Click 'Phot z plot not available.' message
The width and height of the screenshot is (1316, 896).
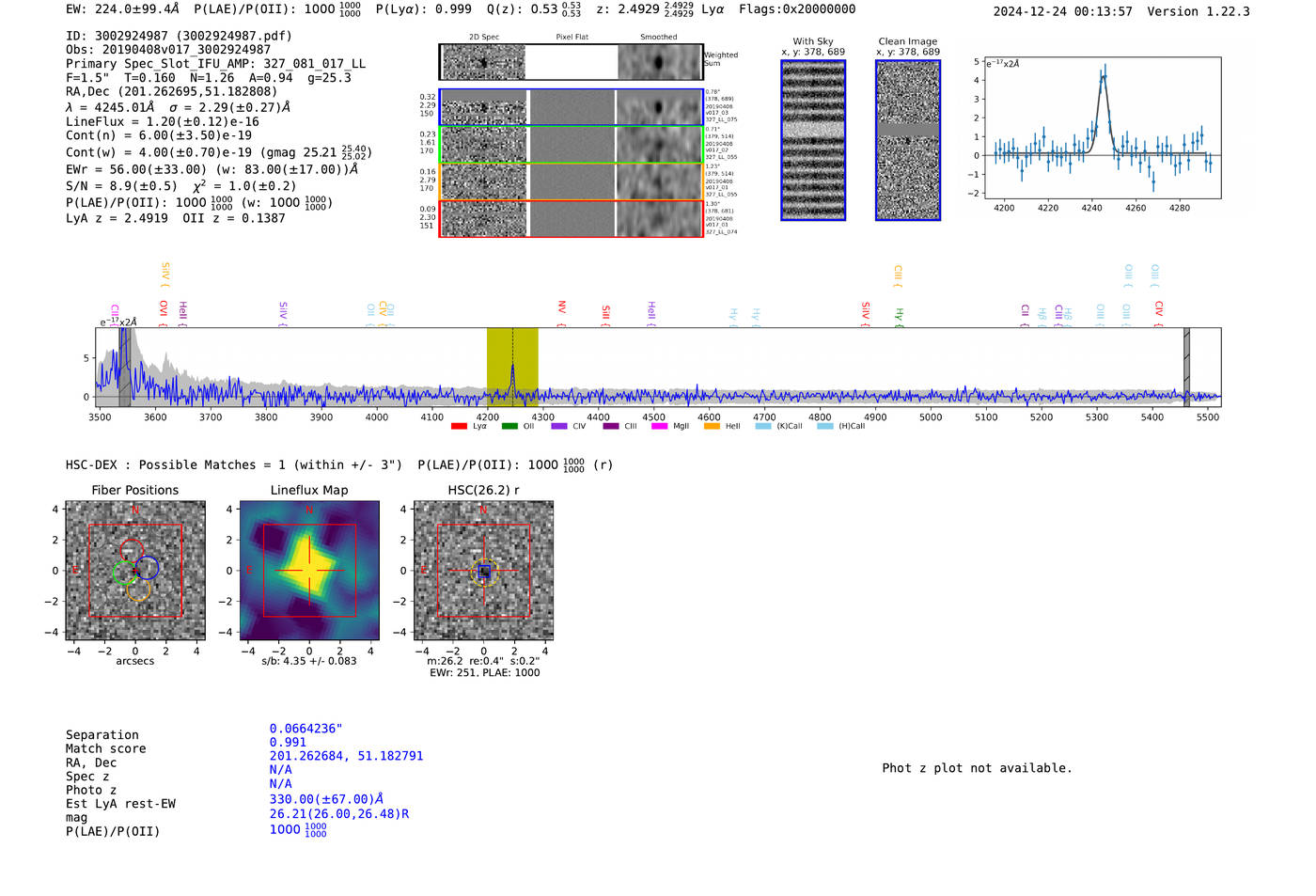(x=977, y=768)
